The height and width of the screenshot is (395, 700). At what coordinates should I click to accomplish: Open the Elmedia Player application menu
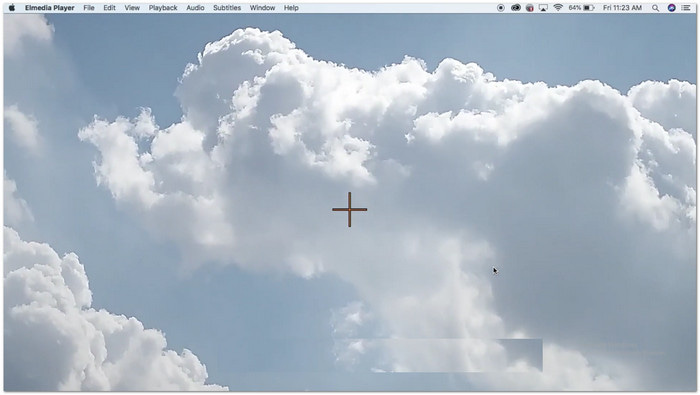50,8
